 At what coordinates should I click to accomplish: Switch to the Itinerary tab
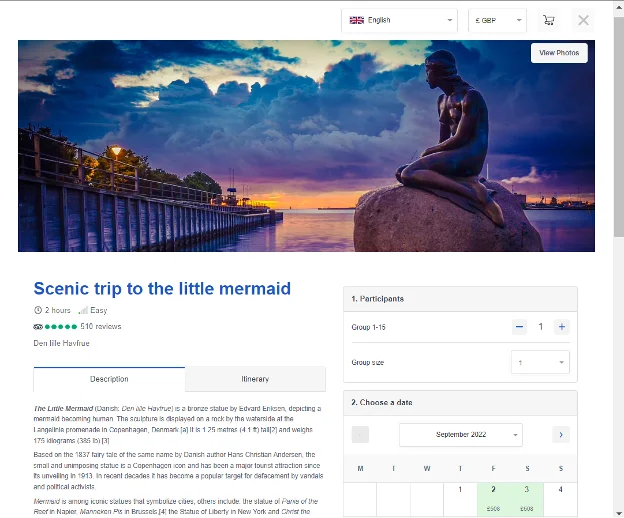255,379
